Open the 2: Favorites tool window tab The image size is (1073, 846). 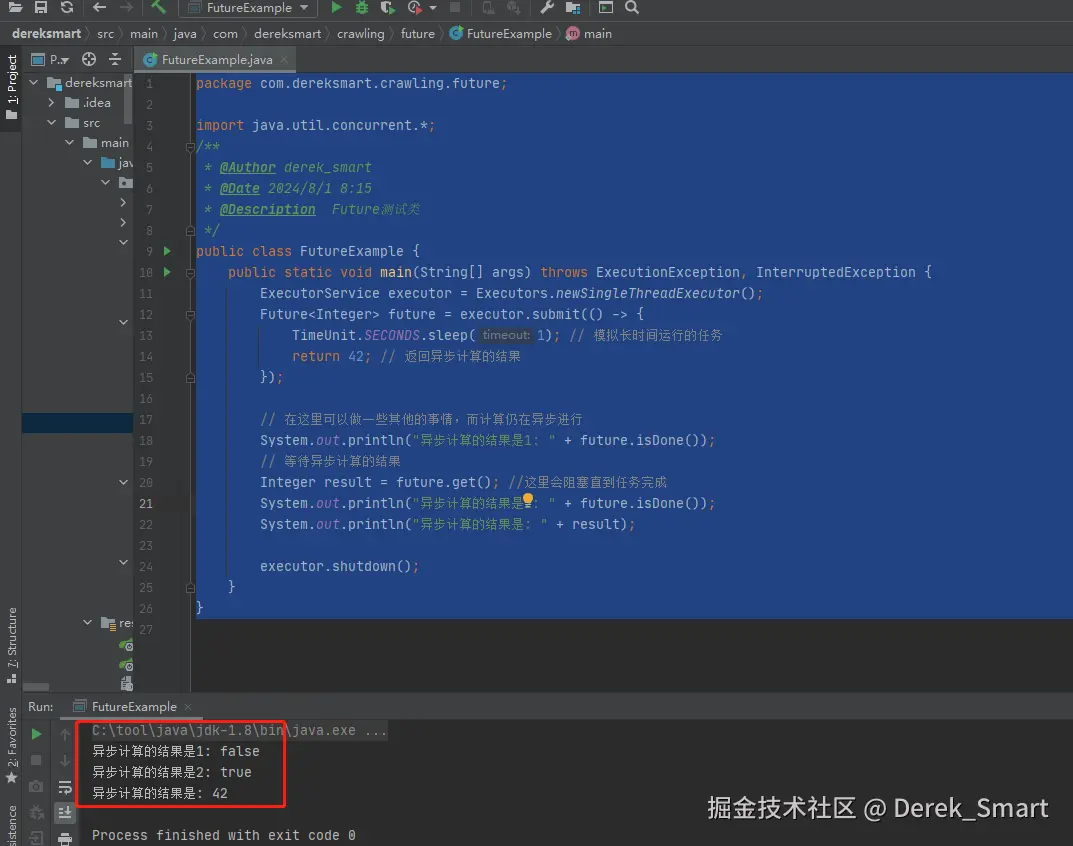[x=12, y=745]
